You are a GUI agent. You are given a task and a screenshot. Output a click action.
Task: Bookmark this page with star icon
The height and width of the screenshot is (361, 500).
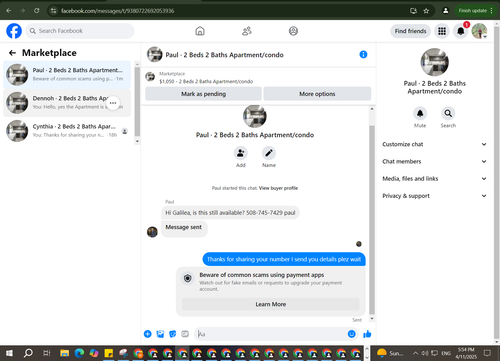[426, 11]
